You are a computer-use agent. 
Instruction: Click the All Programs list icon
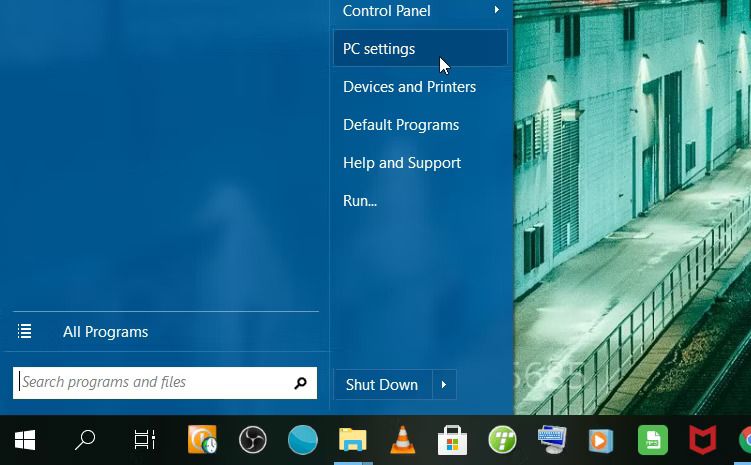[24, 331]
